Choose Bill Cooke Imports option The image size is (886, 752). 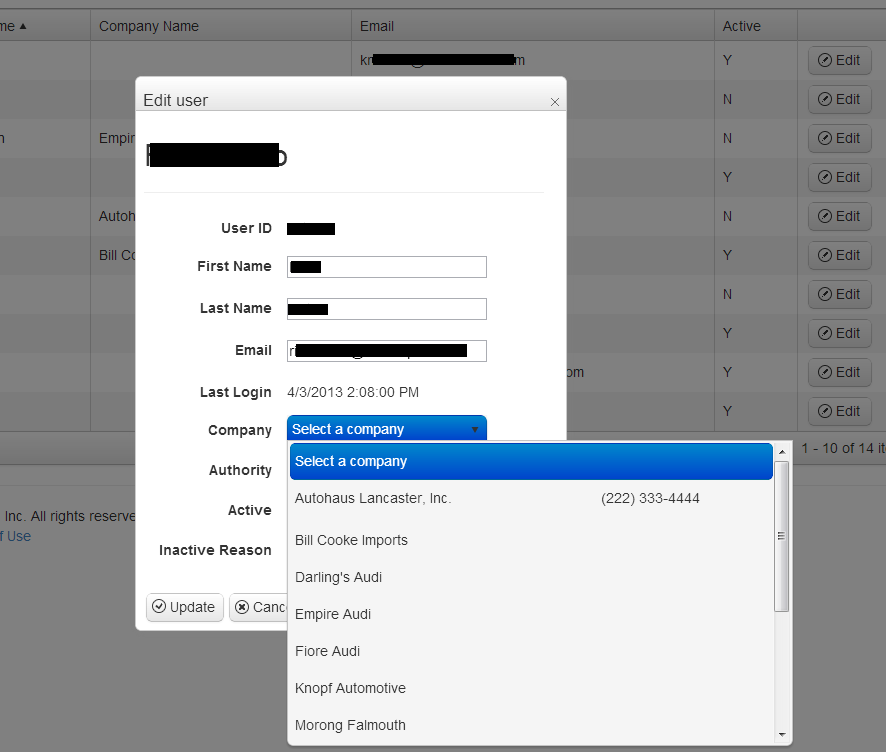coord(531,540)
